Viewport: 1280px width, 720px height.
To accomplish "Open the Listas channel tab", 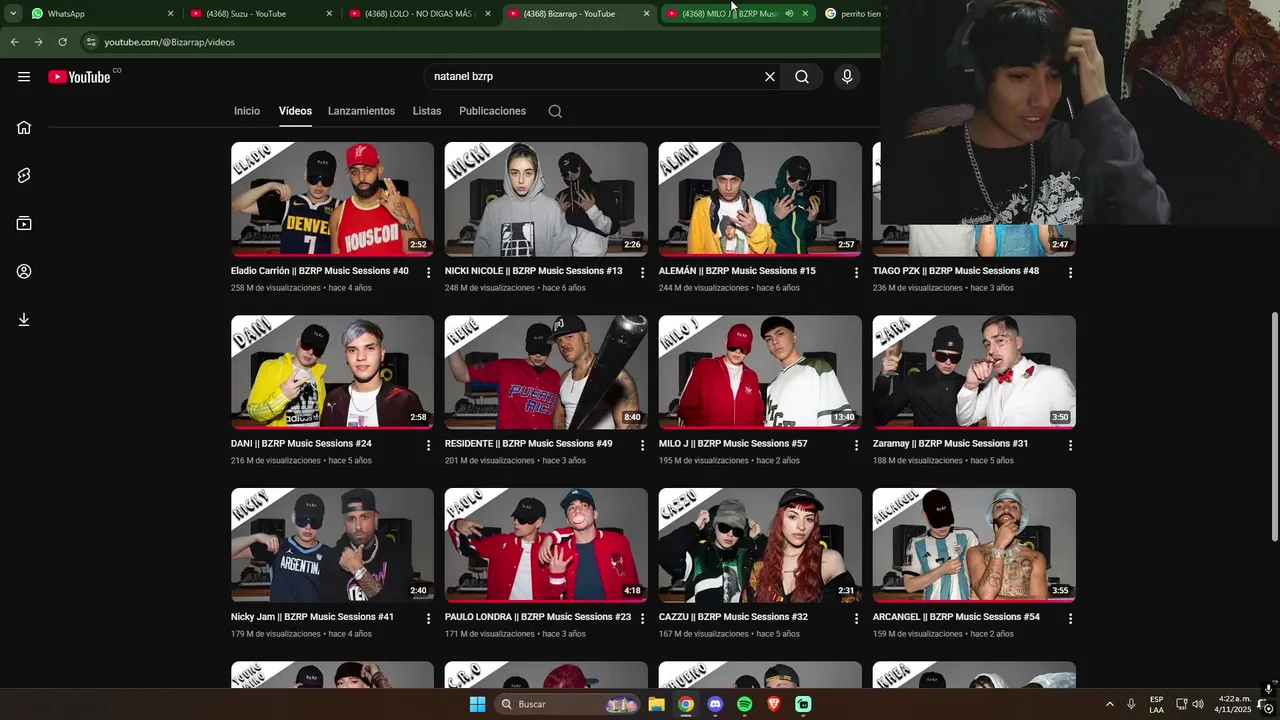I will [x=427, y=111].
